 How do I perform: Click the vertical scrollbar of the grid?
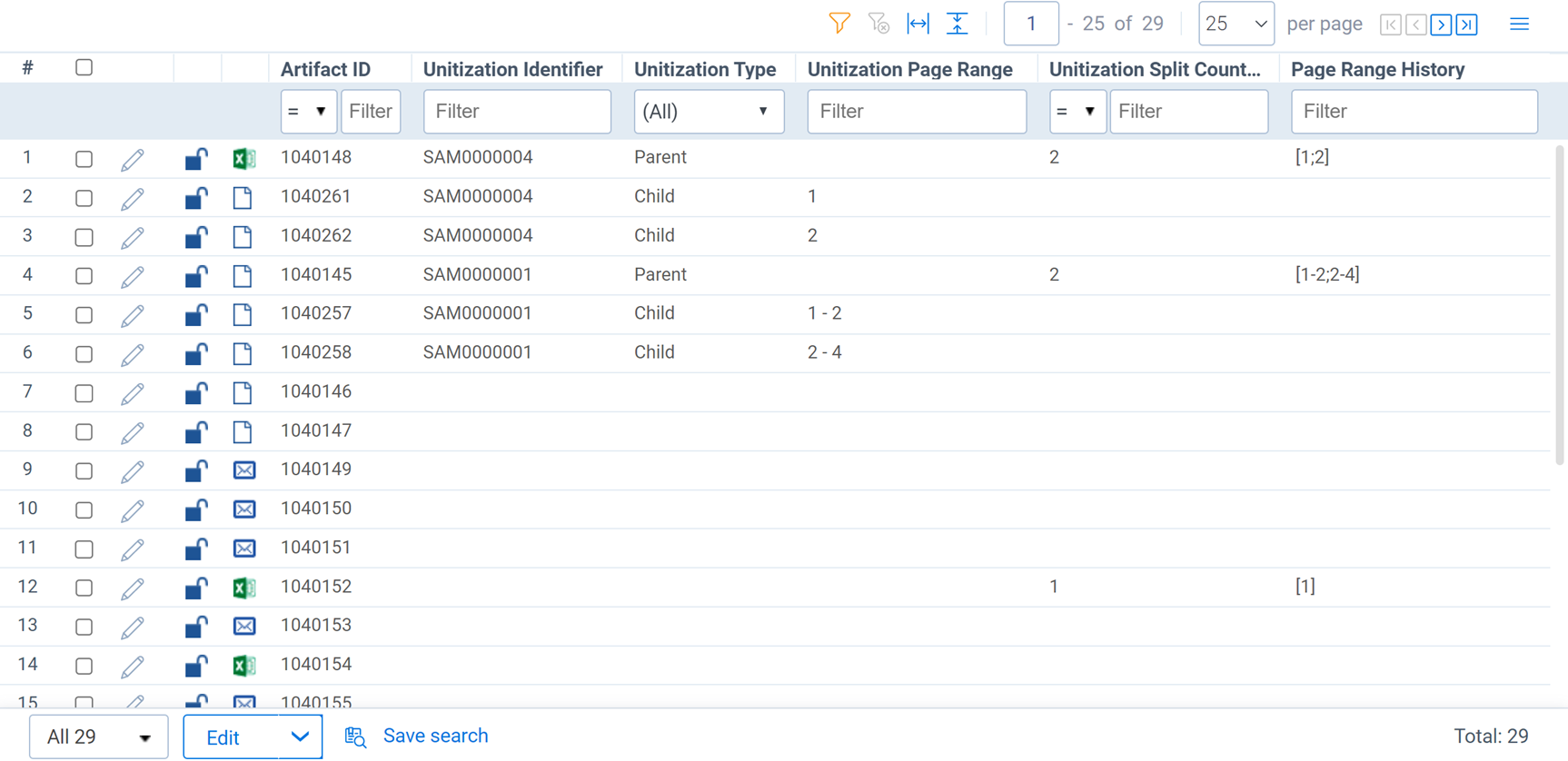click(x=1560, y=304)
